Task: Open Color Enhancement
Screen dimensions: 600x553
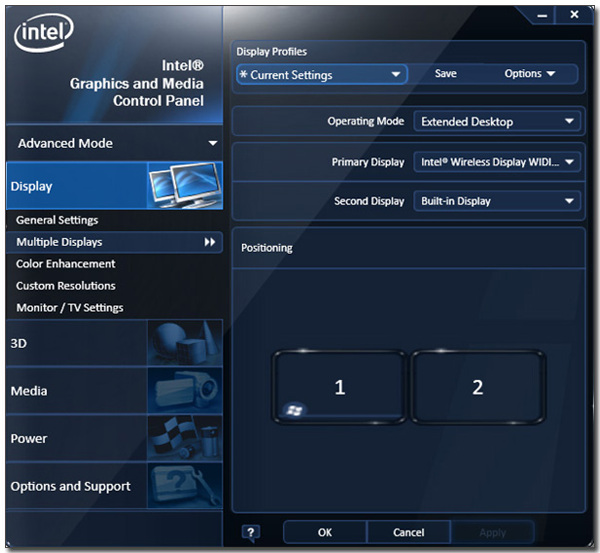Action: point(65,264)
